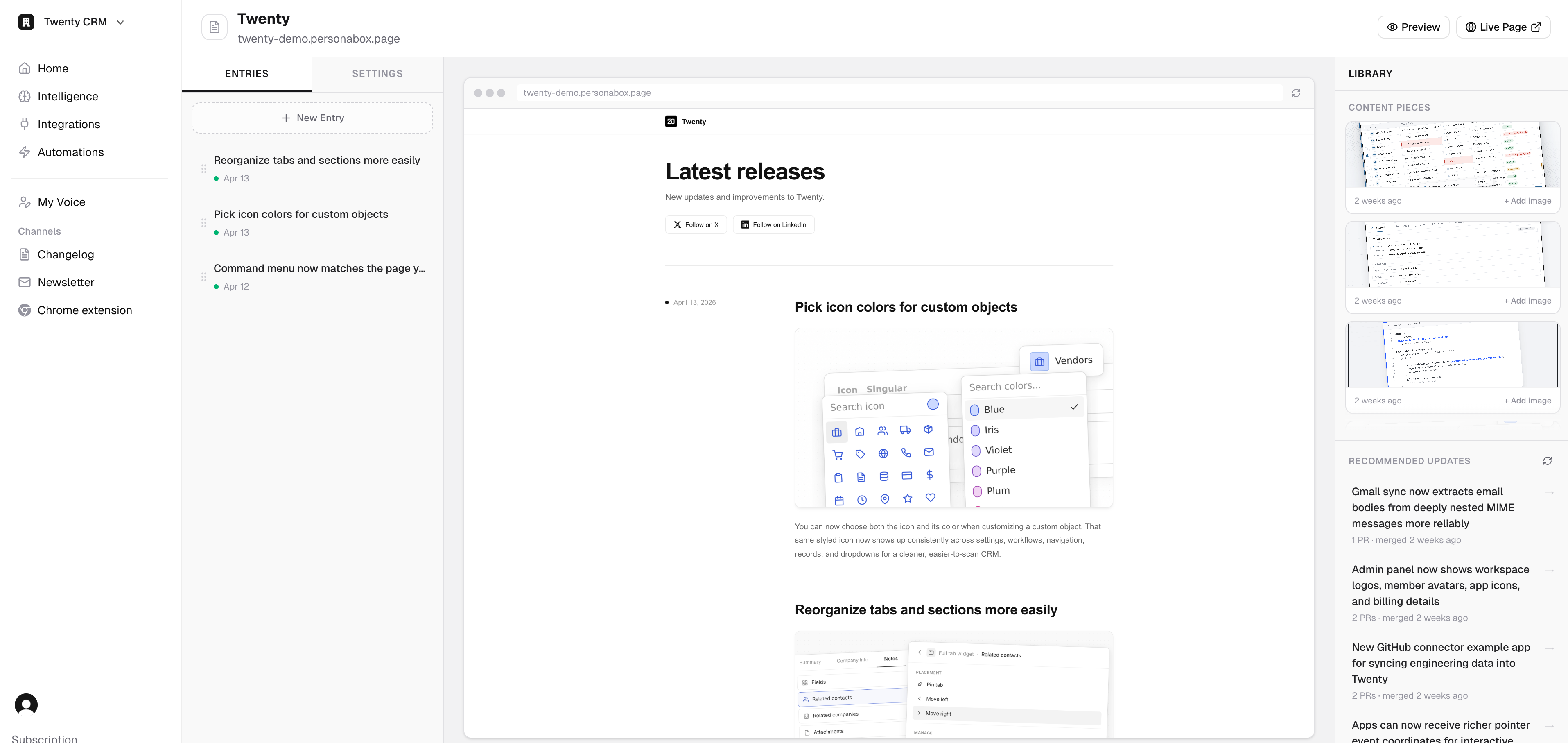
Task: Select third content piece code thumbnail
Action: tap(1453, 354)
